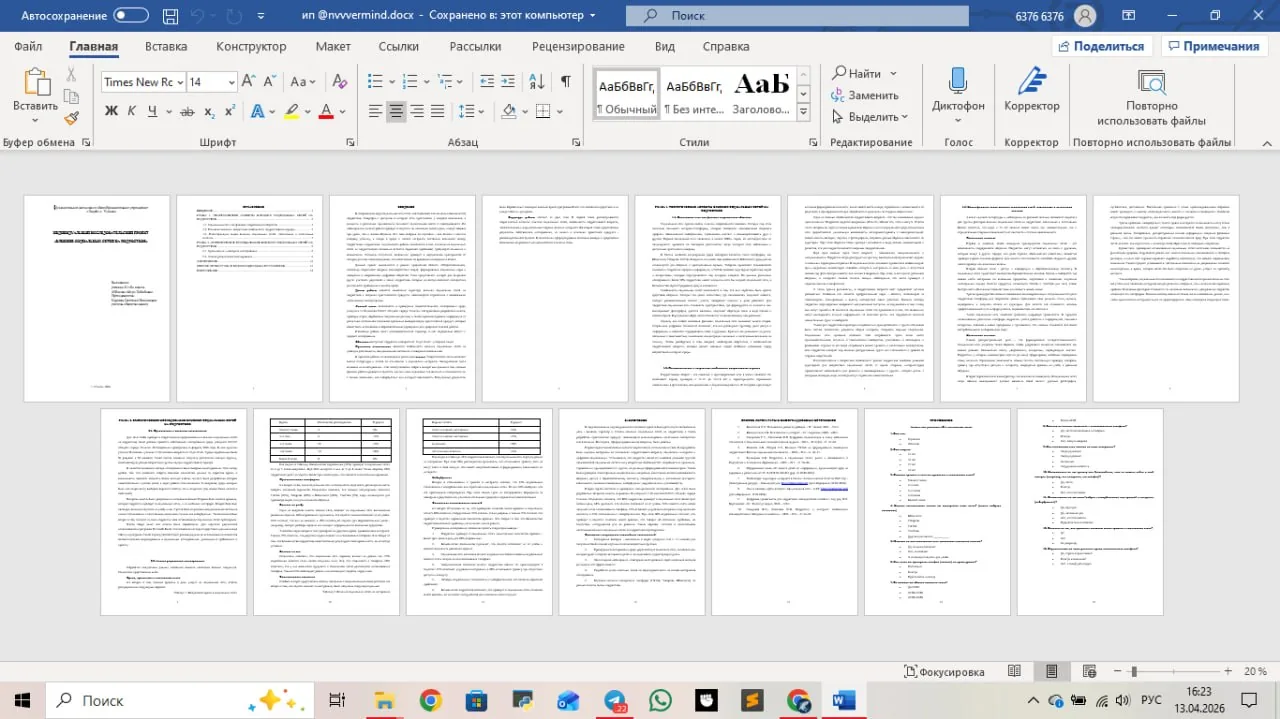Screen dimensions: 1280x719
Task: Toggle the paragraph marks (¶) icon
Action: click(565, 81)
